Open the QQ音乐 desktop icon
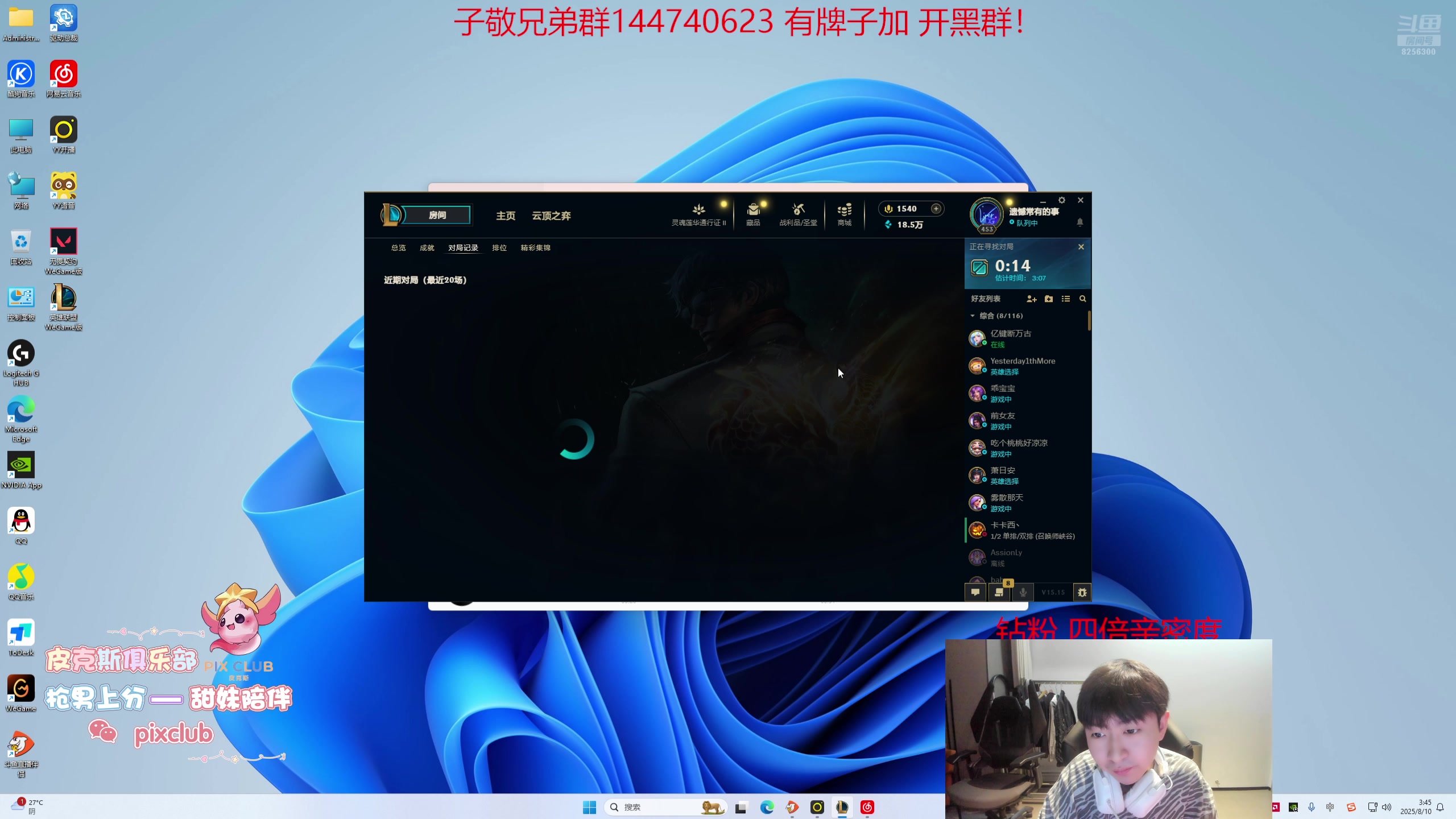This screenshot has height=819, width=1456. [x=21, y=582]
